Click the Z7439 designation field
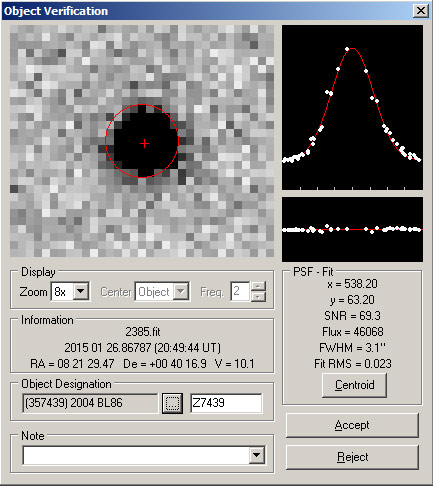The height and width of the screenshot is (486, 433). pos(226,403)
